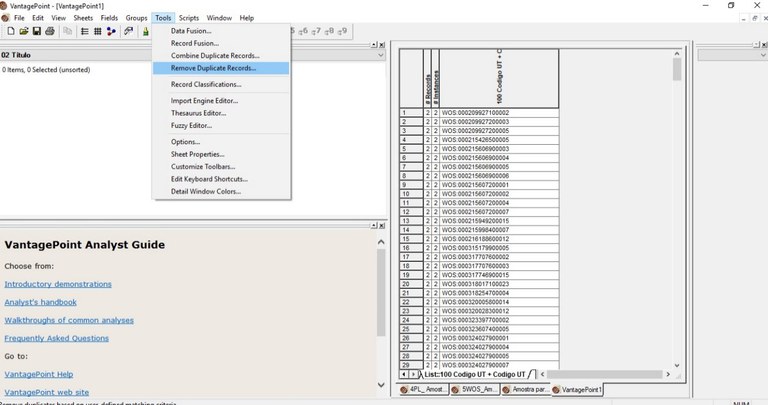This screenshot has height=405, width=768.
Task: Click the sheet-tab scroll left arrow
Action: [x=404, y=374]
